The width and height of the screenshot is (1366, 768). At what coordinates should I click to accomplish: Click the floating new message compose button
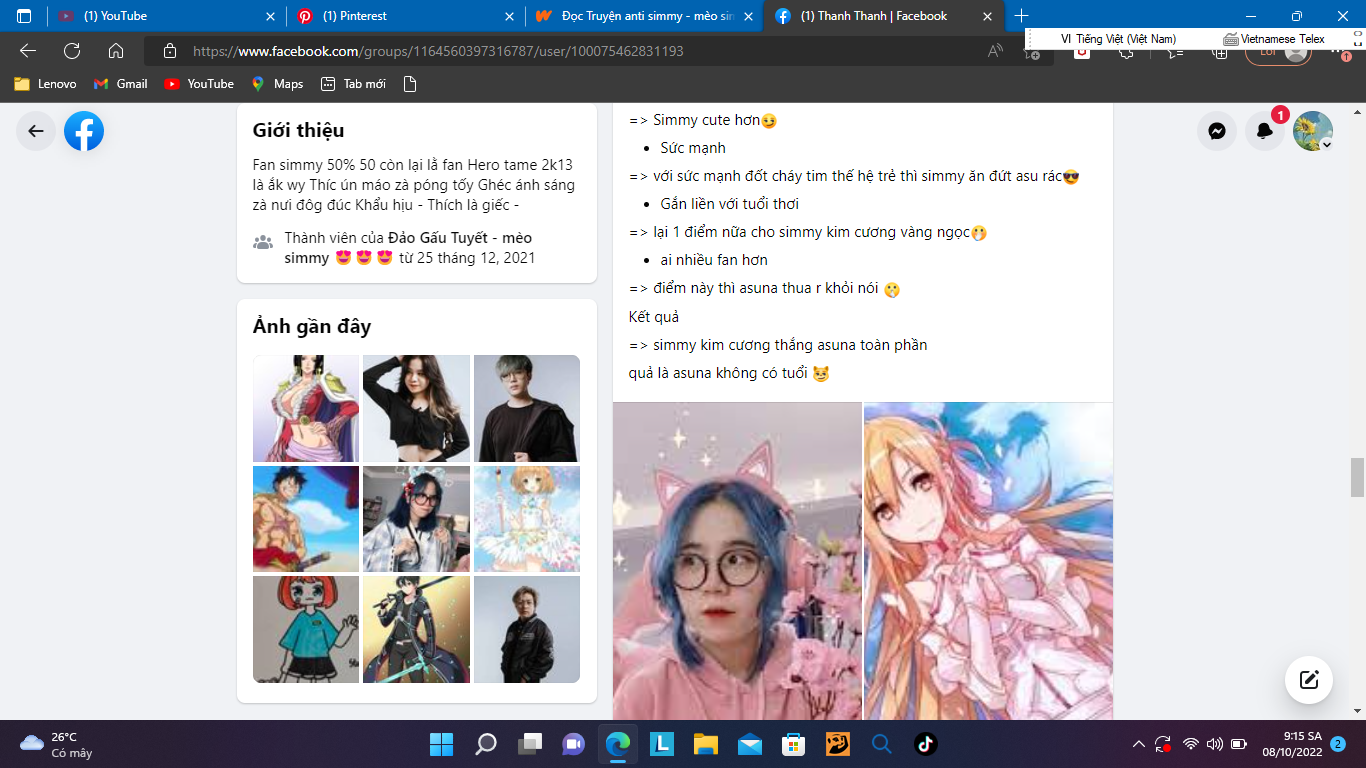(x=1309, y=680)
